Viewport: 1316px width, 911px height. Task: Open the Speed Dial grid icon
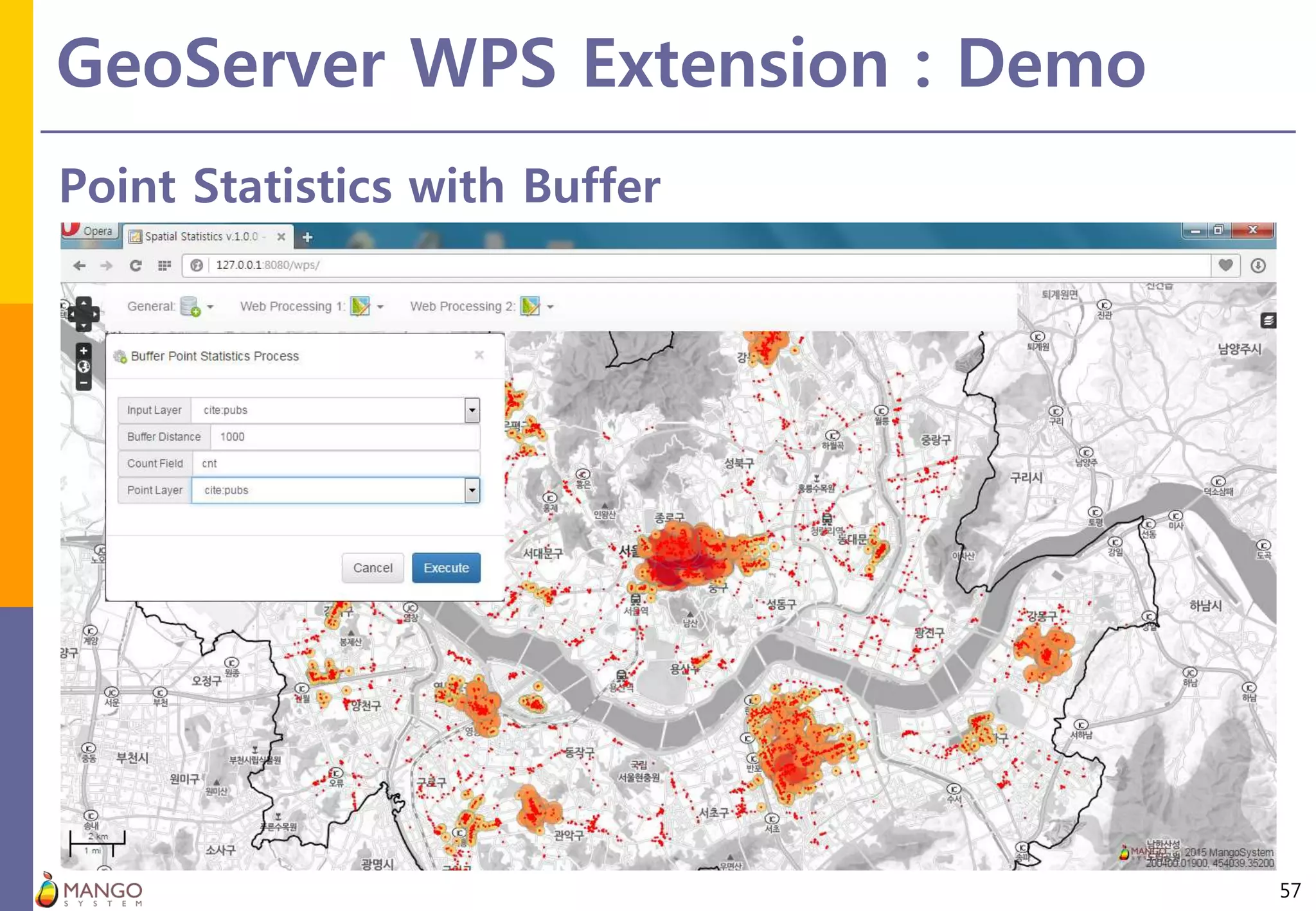point(164,265)
